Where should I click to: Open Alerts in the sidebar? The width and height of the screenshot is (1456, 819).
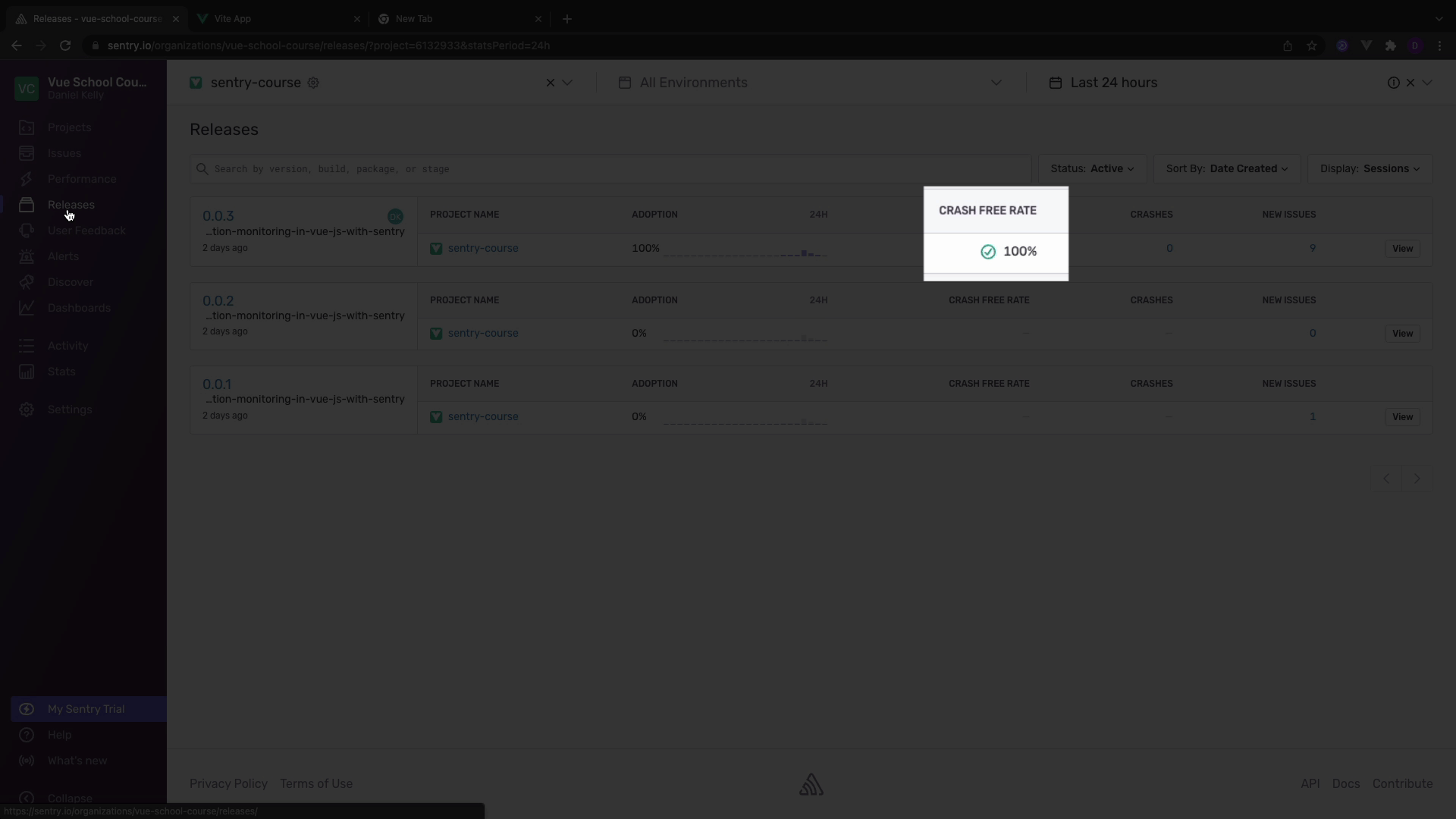click(x=63, y=256)
